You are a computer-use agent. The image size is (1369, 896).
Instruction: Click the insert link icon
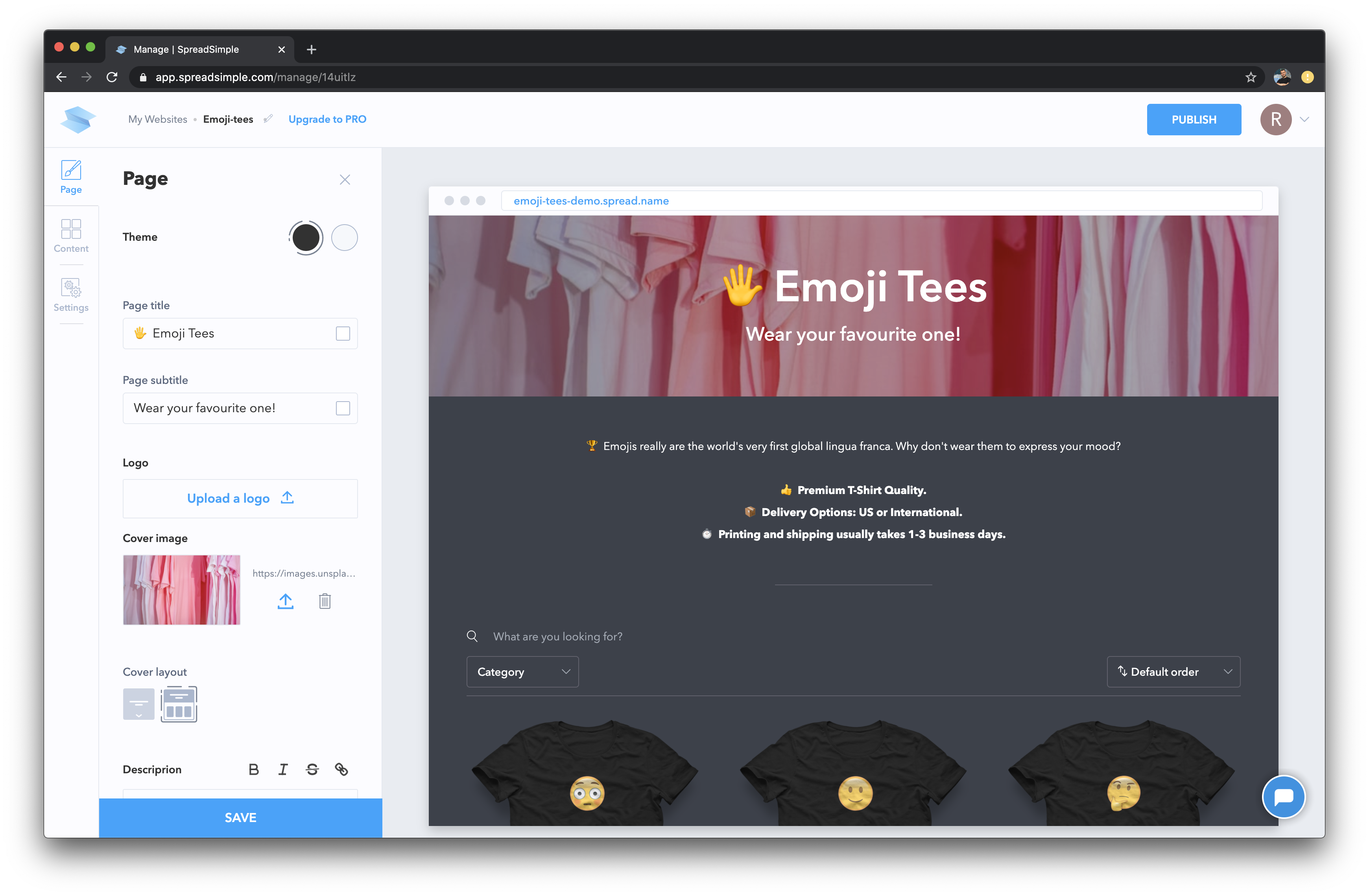click(342, 769)
